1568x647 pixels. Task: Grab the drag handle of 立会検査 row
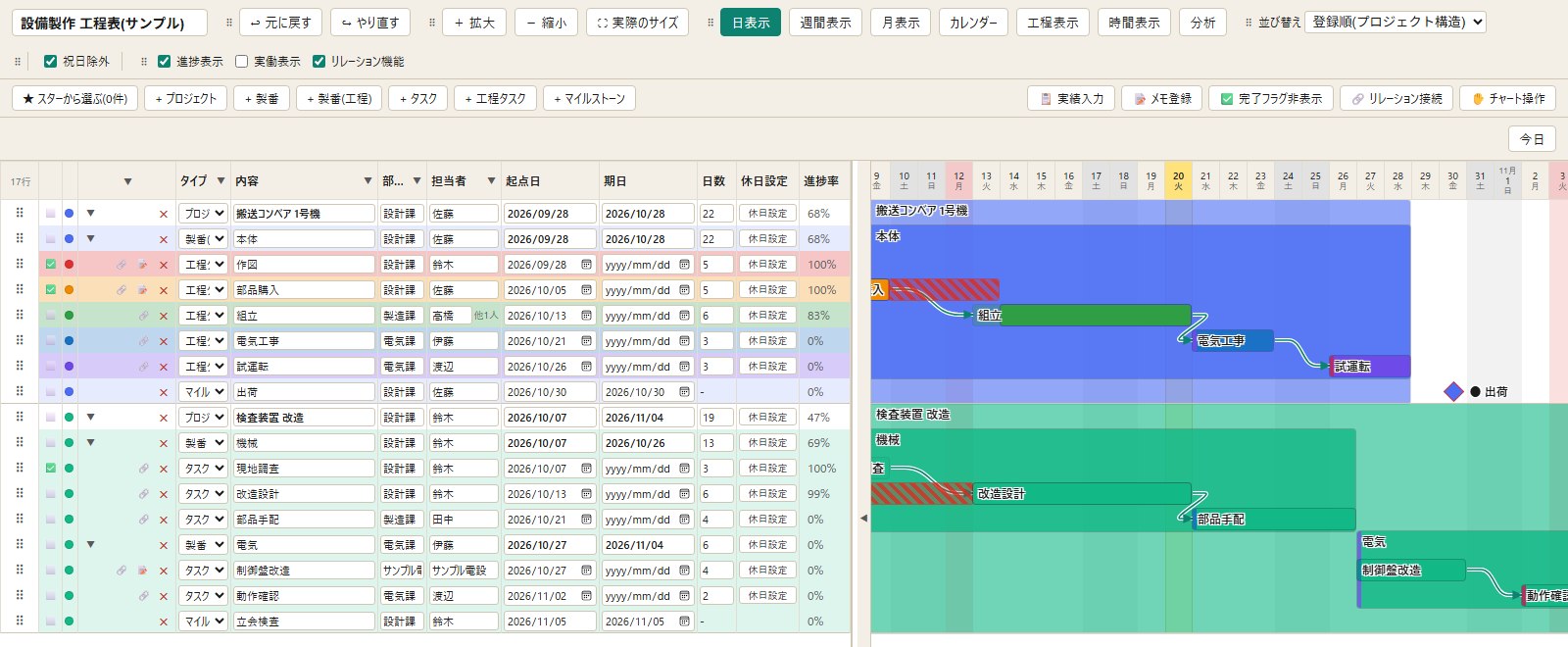(20, 621)
